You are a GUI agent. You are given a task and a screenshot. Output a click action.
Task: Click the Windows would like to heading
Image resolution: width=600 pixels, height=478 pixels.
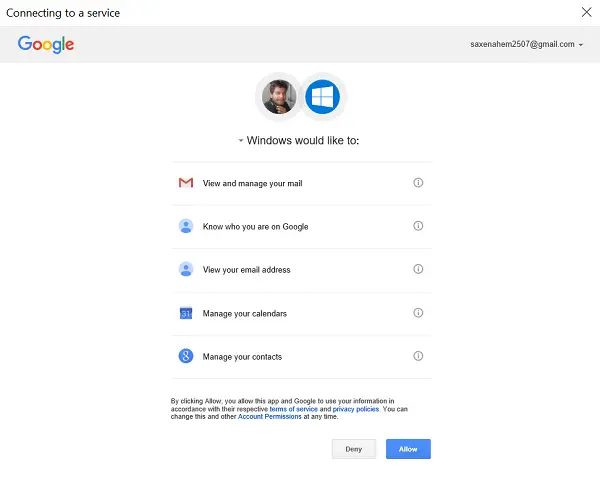pos(303,140)
